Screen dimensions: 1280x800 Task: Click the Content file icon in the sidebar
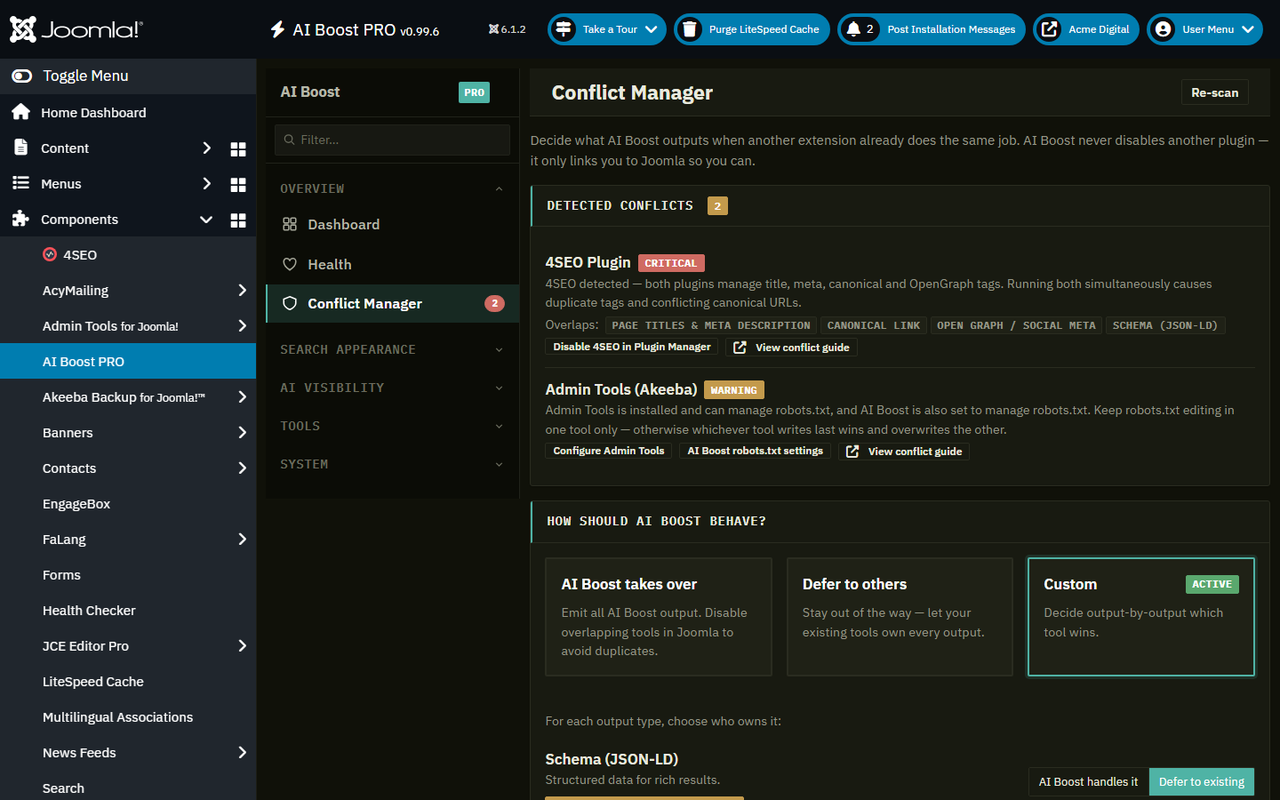tap(20, 148)
